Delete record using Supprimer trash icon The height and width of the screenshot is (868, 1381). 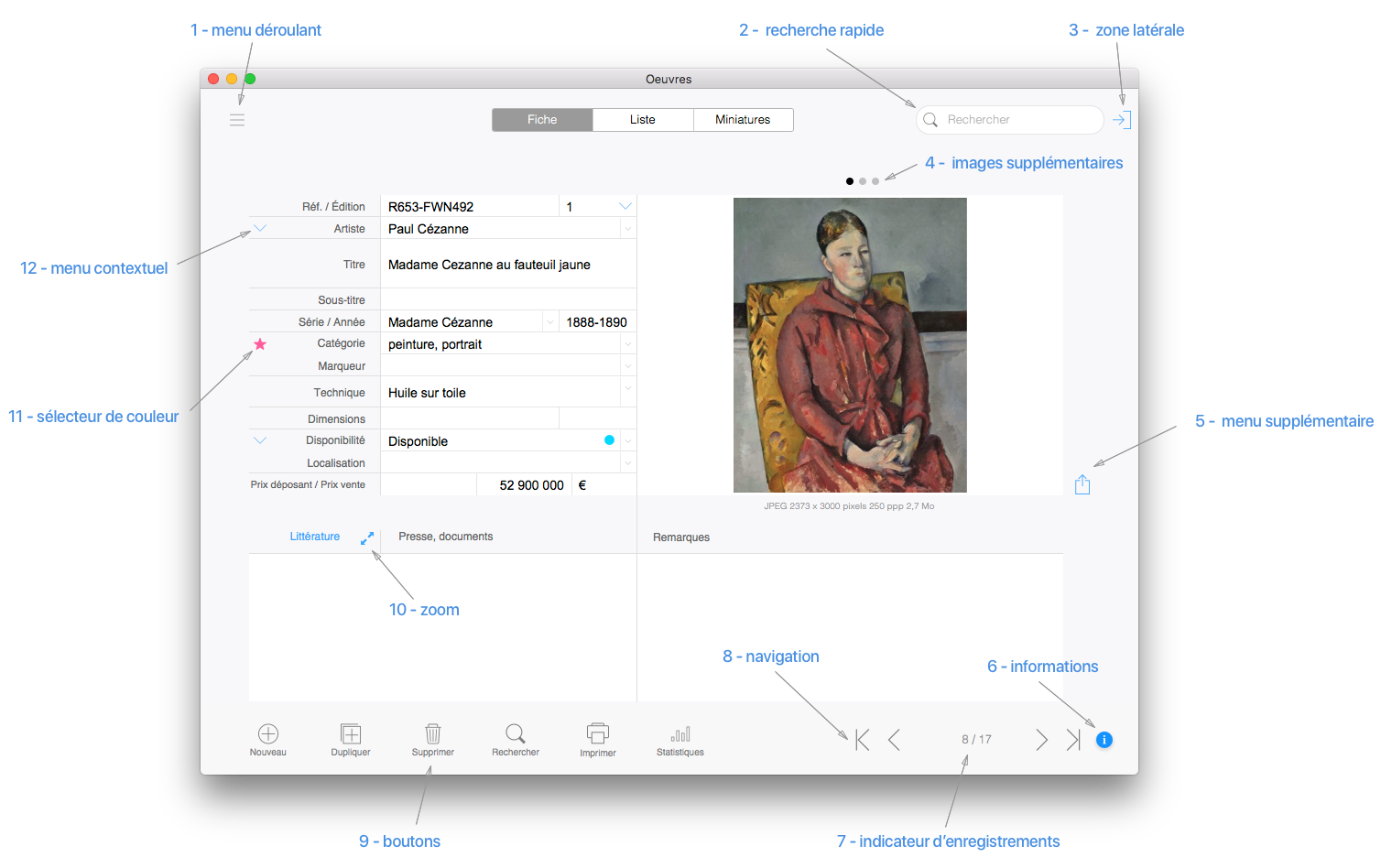pos(433,734)
